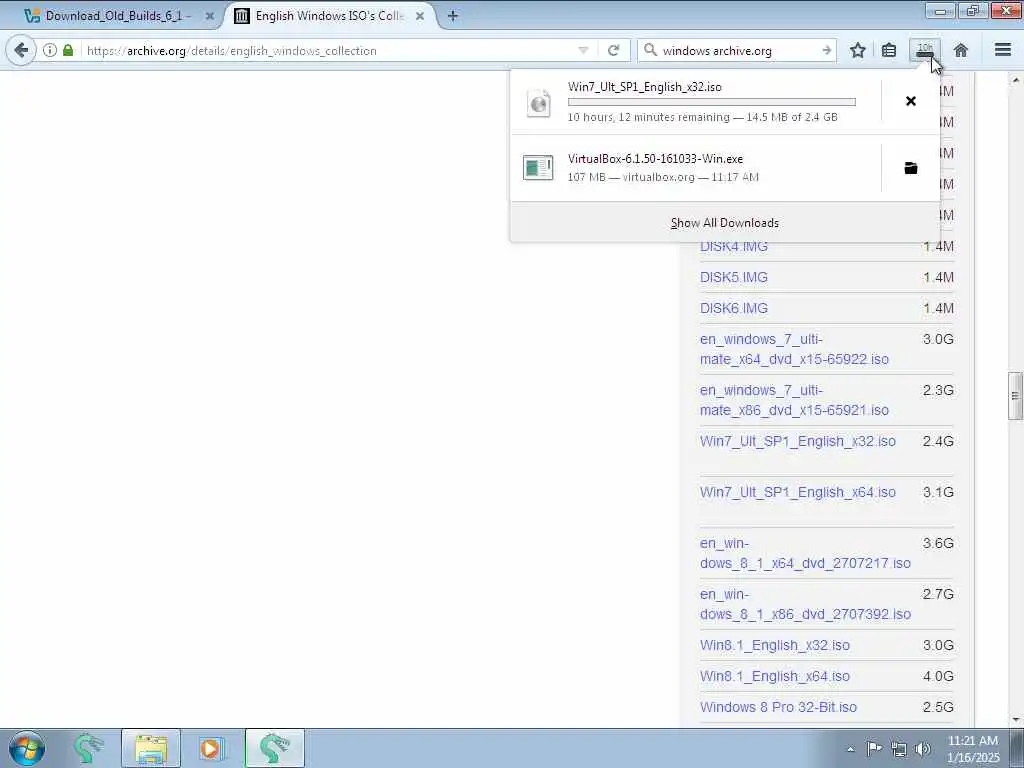
Task: Go to the Firefox home page icon
Action: click(961, 50)
